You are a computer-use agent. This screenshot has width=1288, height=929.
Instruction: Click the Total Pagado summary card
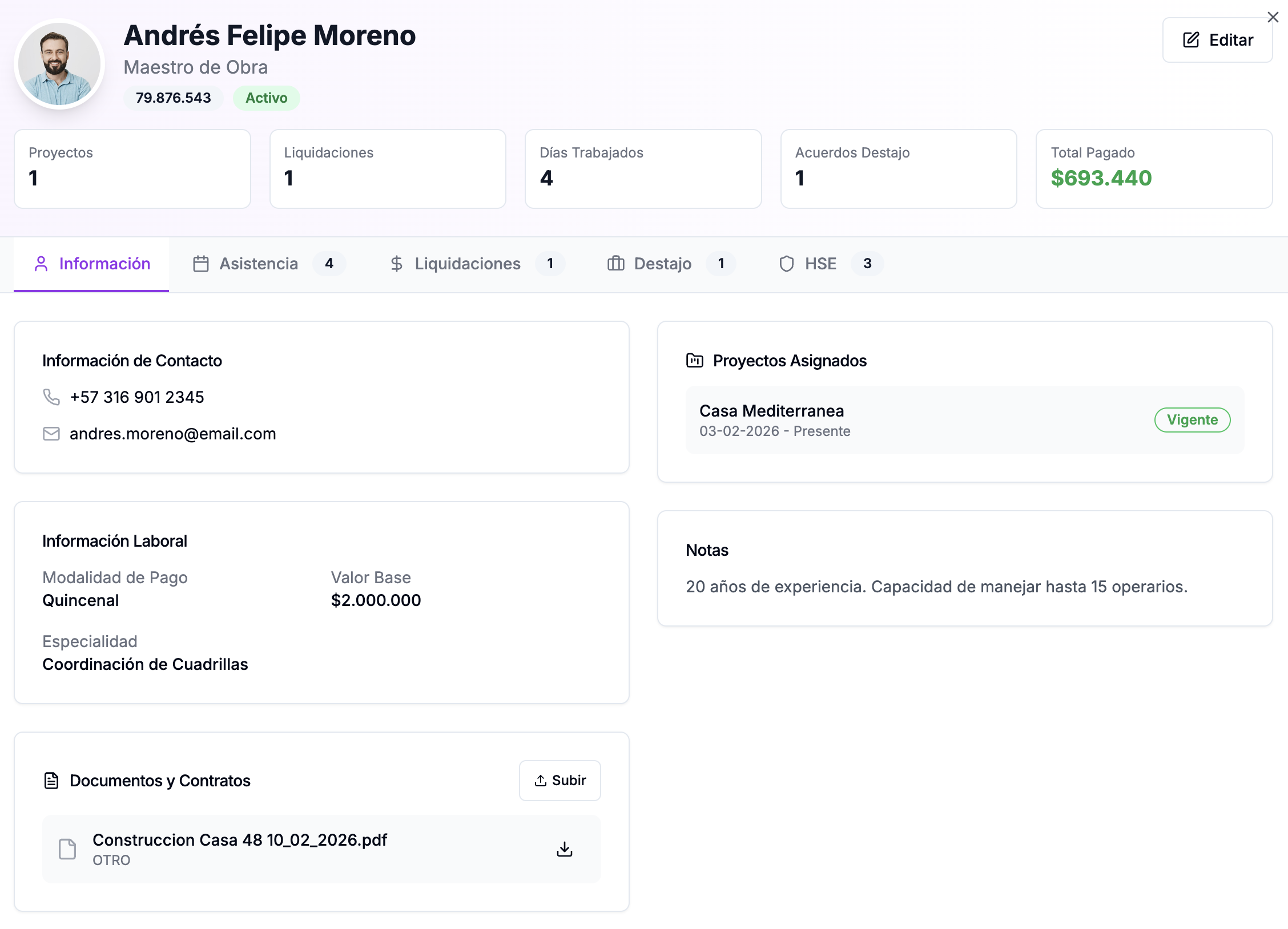pyautogui.click(x=1154, y=169)
